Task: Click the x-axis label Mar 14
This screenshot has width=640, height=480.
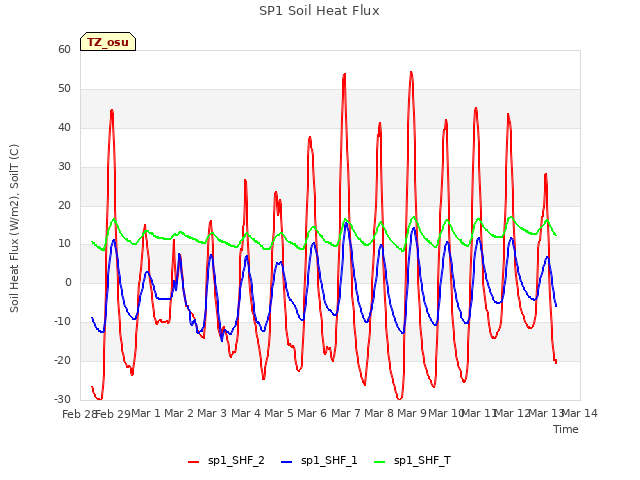Action: click(580, 413)
